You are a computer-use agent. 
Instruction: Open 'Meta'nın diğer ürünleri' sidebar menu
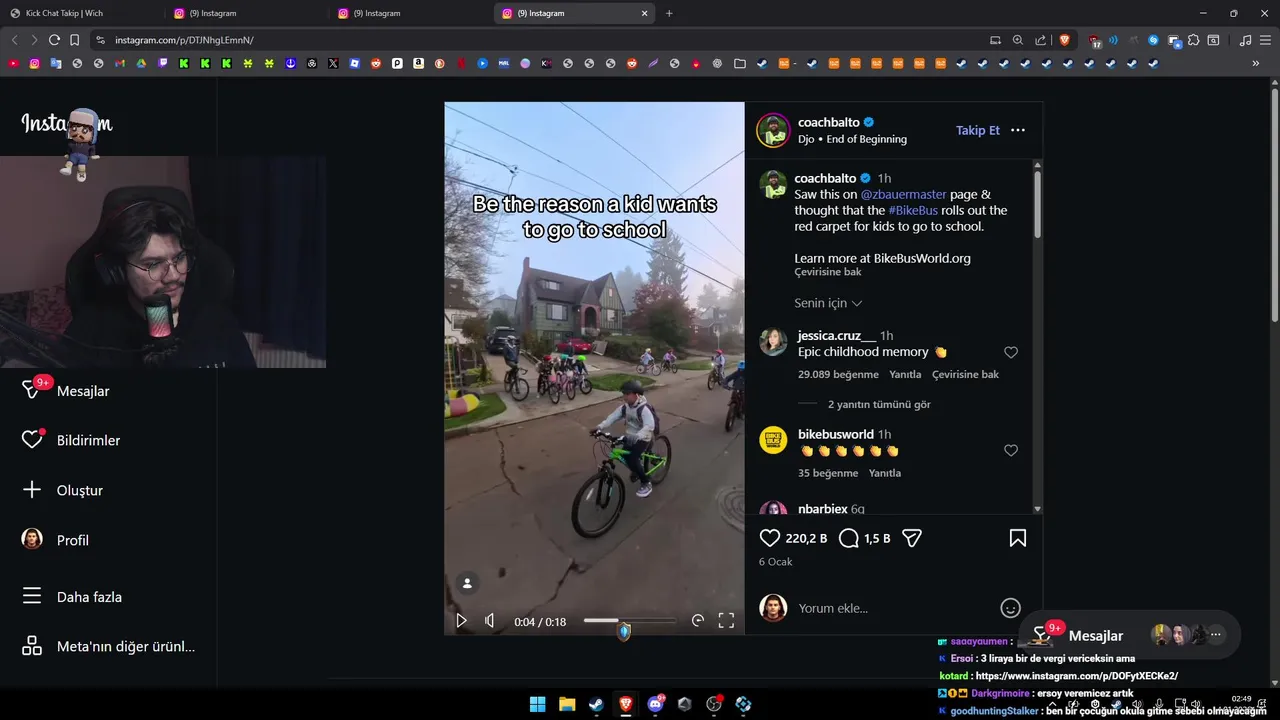click(108, 646)
